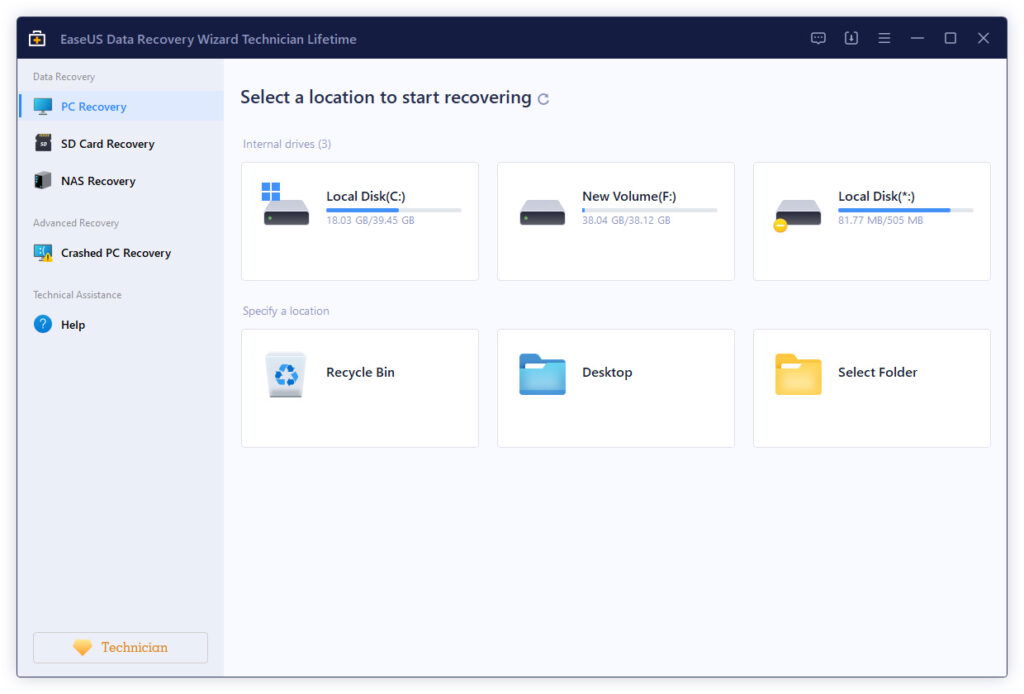1024x694 pixels.
Task: Switch to NAS Recovery
Action: click(x=121, y=181)
